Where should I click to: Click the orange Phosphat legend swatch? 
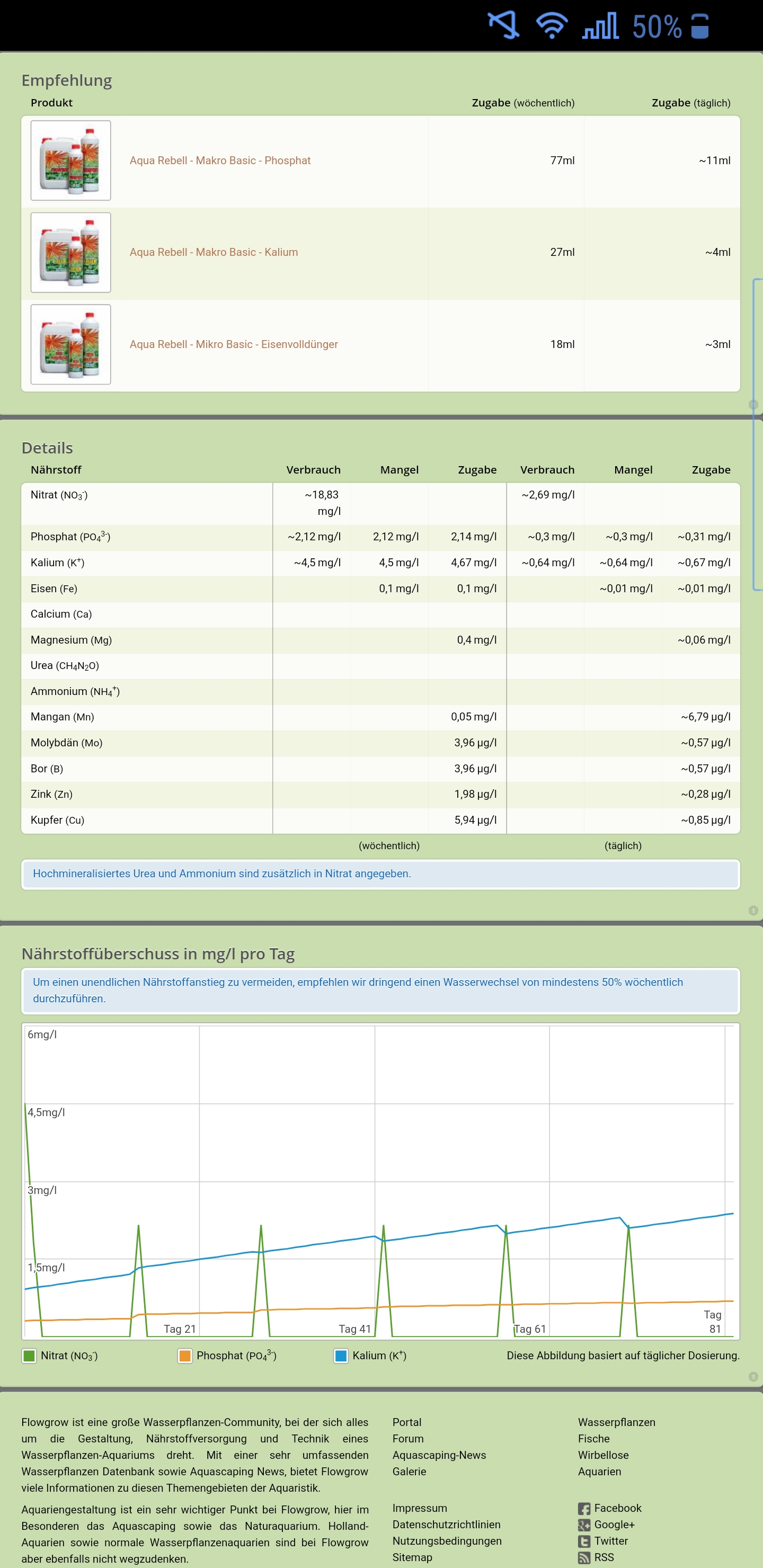pos(184,1356)
